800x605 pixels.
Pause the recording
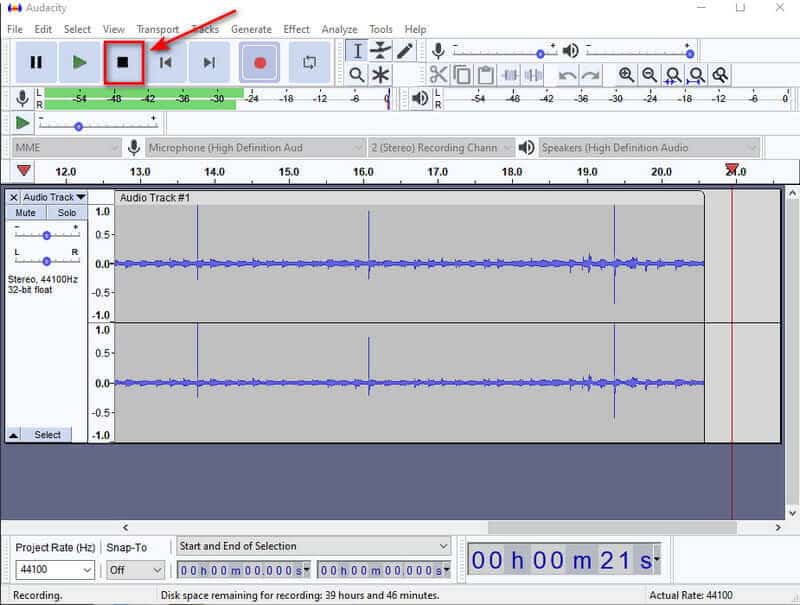coord(36,63)
